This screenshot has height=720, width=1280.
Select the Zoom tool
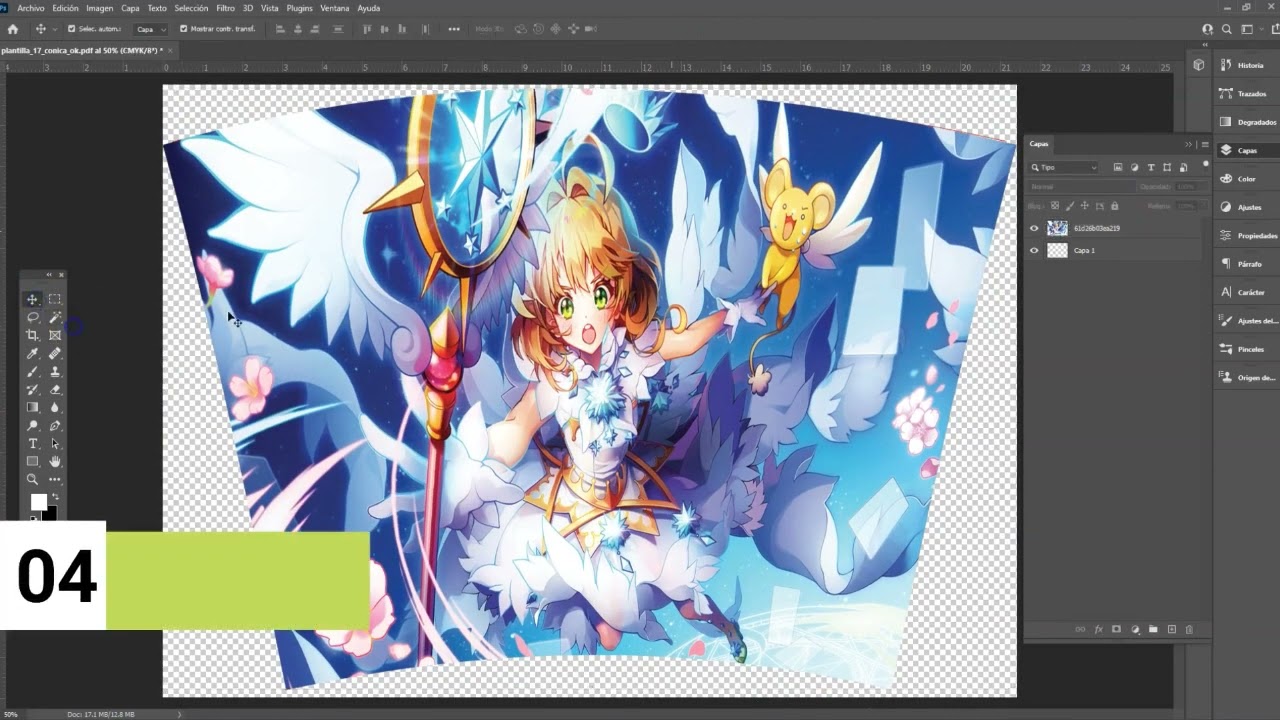(x=33, y=480)
